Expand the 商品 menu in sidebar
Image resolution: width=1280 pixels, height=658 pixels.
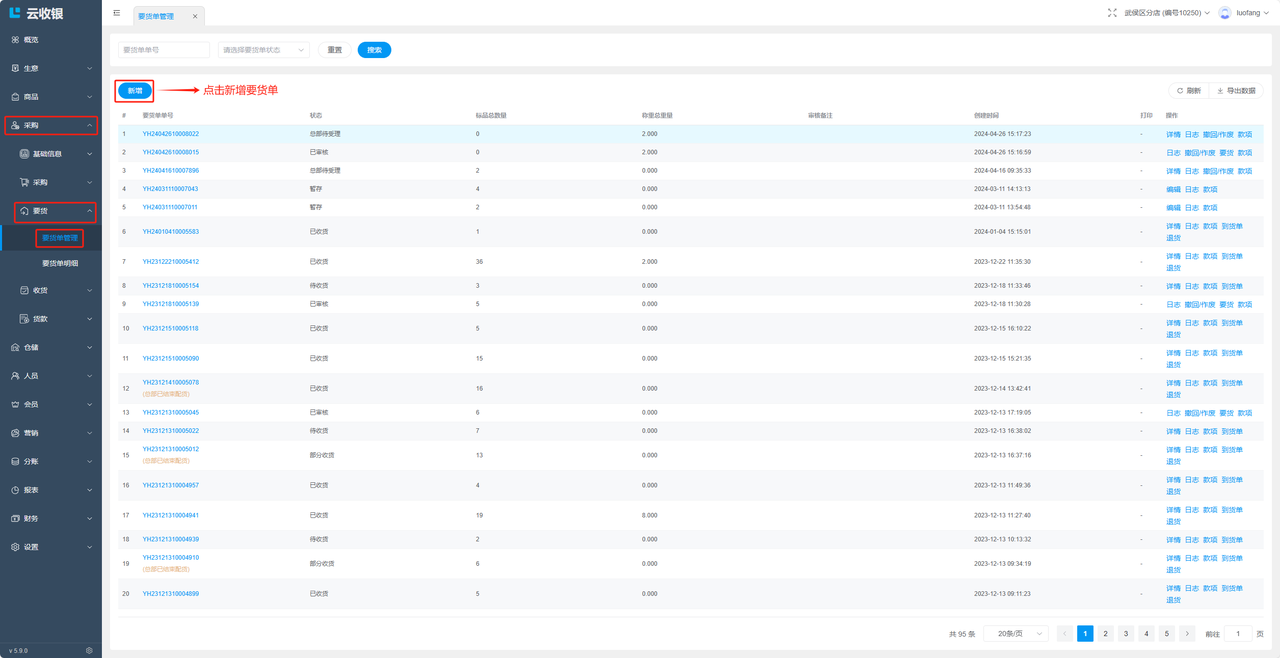[50, 97]
